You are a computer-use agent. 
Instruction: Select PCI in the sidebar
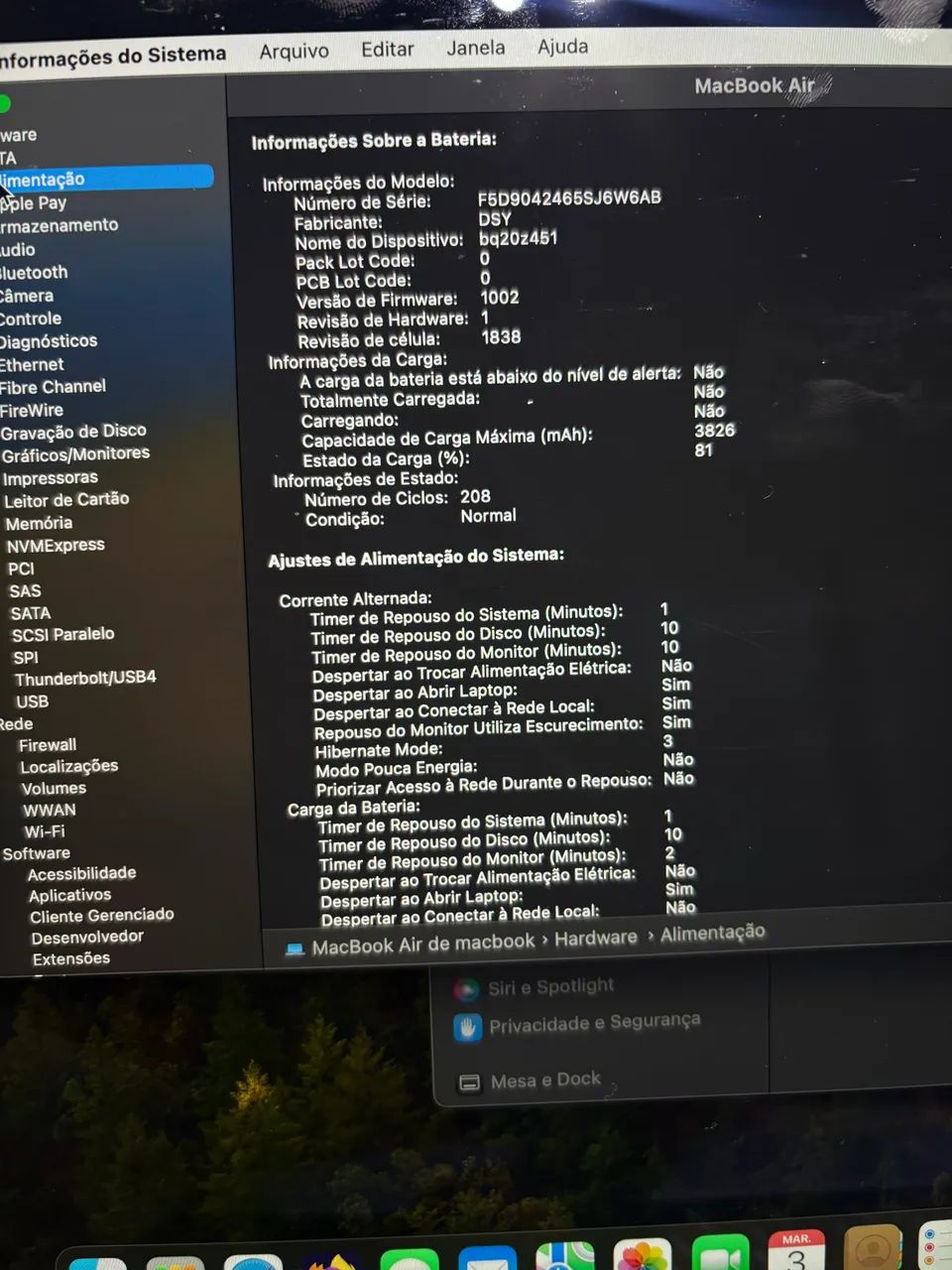(21, 570)
